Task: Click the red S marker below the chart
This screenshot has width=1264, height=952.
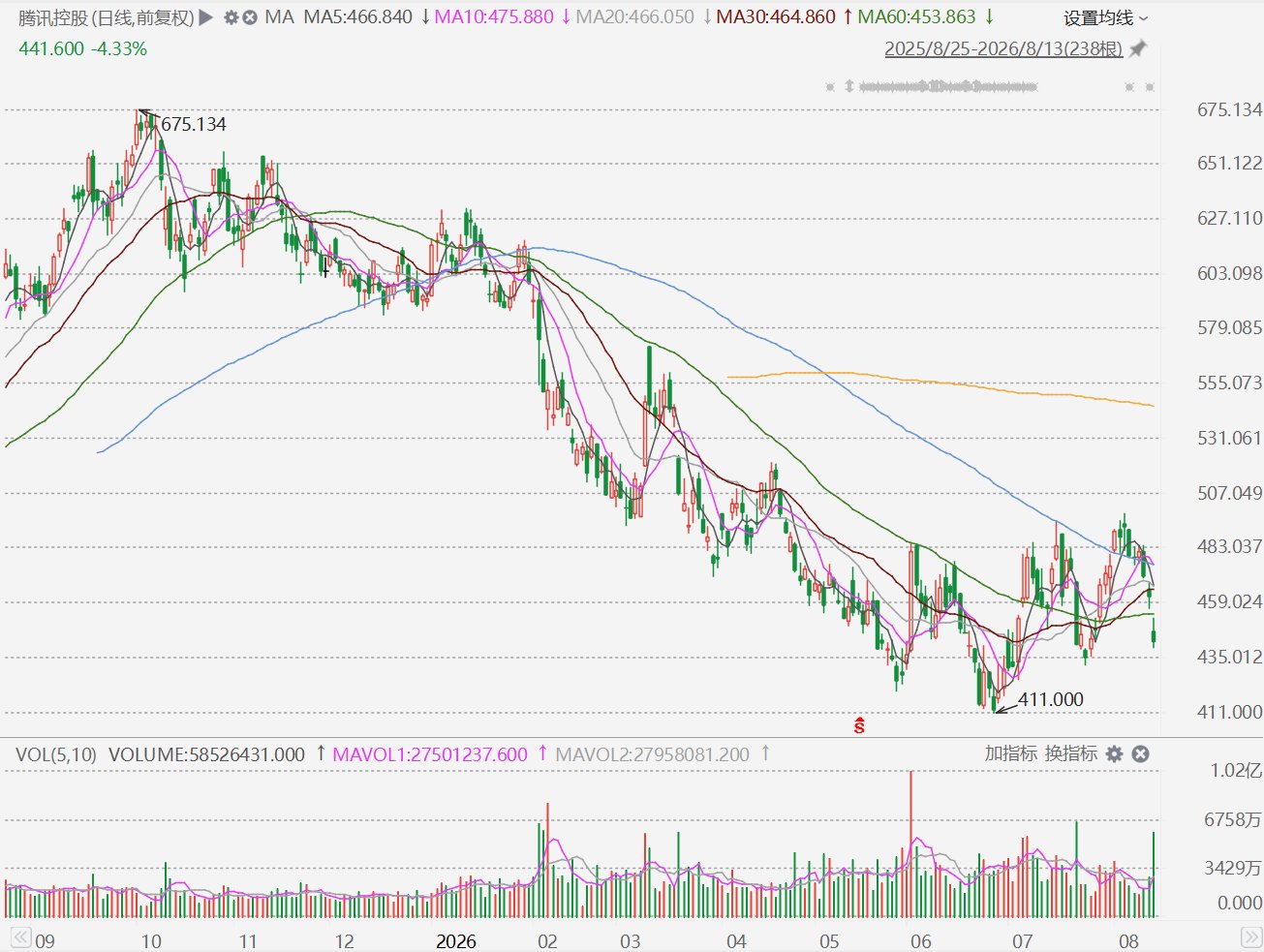Action: coord(859,724)
